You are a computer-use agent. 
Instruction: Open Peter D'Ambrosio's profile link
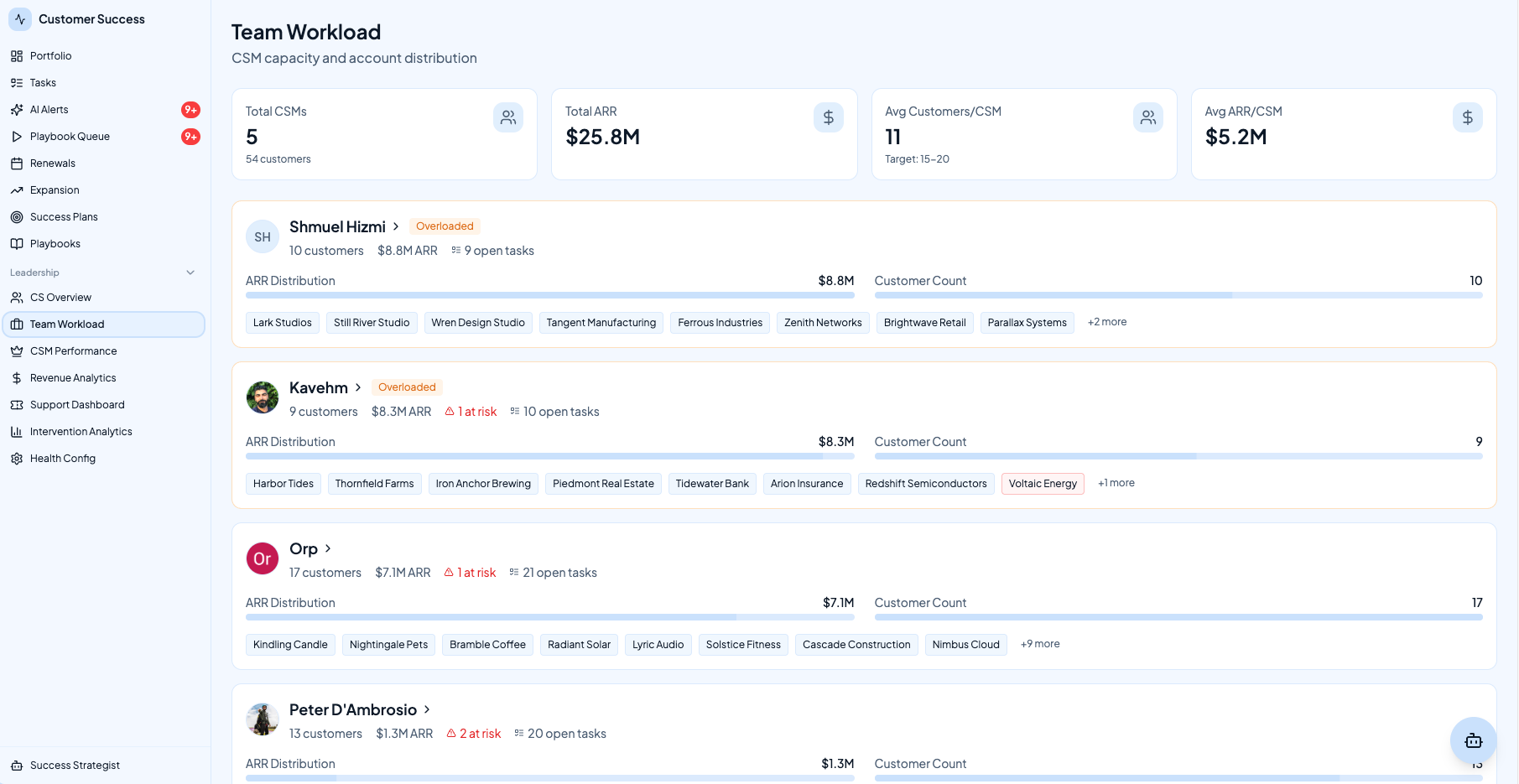[353, 710]
